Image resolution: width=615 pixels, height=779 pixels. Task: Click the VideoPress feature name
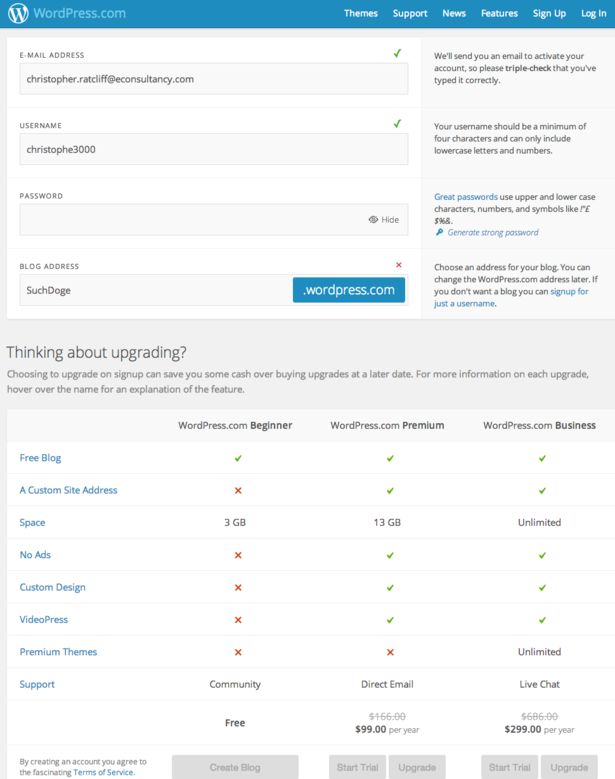pyautogui.click(x=44, y=620)
